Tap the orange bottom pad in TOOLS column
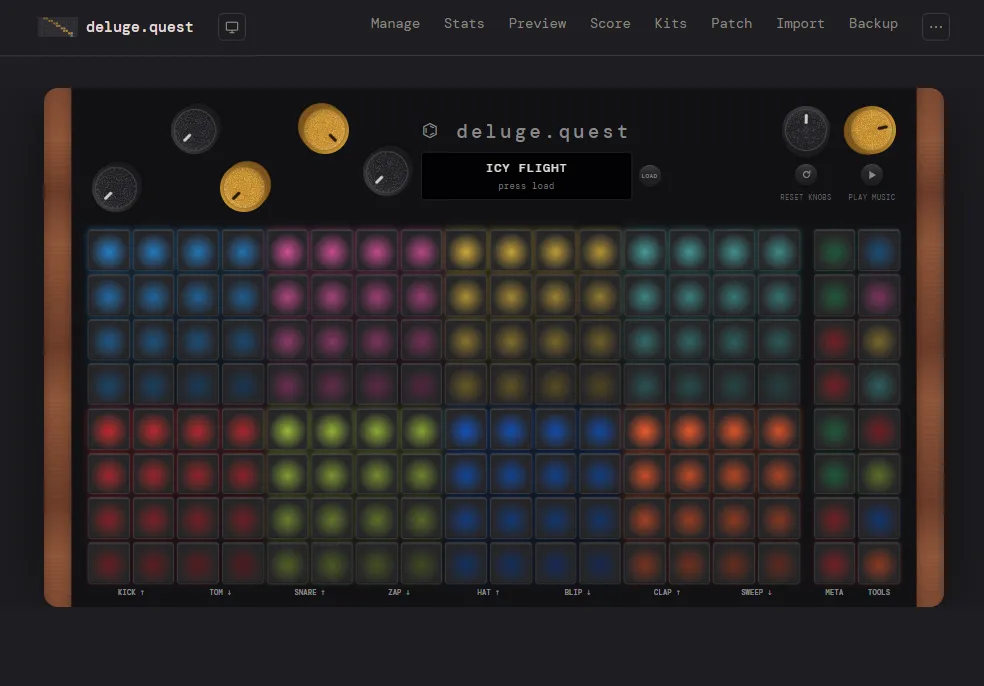This screenshot has height=686, width=984. 879,564
